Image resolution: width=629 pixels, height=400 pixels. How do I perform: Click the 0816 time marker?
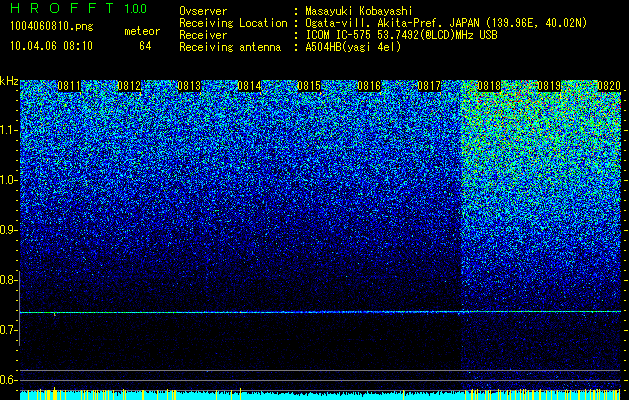(x=369, y=86)
